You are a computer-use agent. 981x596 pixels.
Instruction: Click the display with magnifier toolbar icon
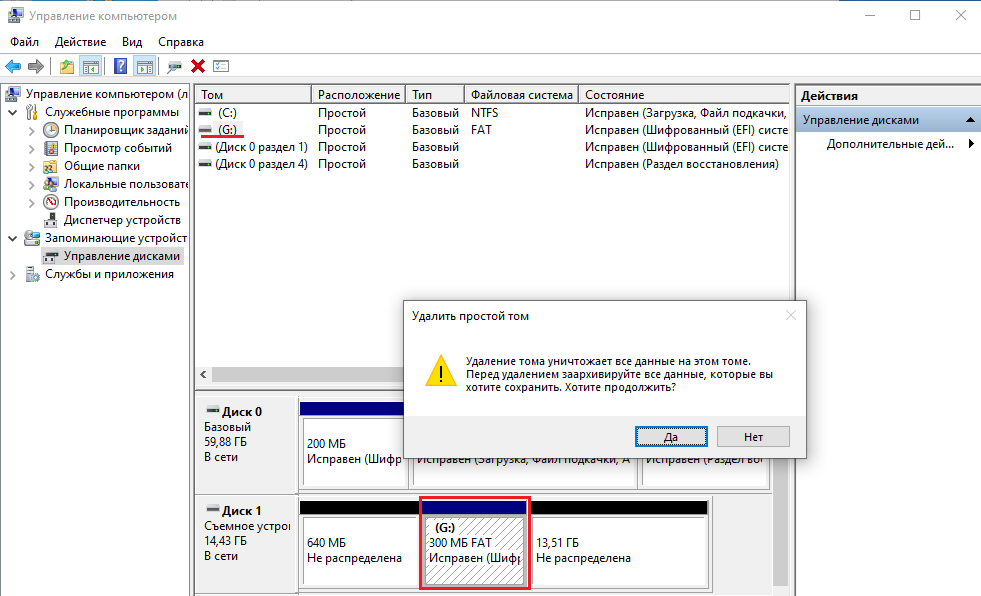172,66
